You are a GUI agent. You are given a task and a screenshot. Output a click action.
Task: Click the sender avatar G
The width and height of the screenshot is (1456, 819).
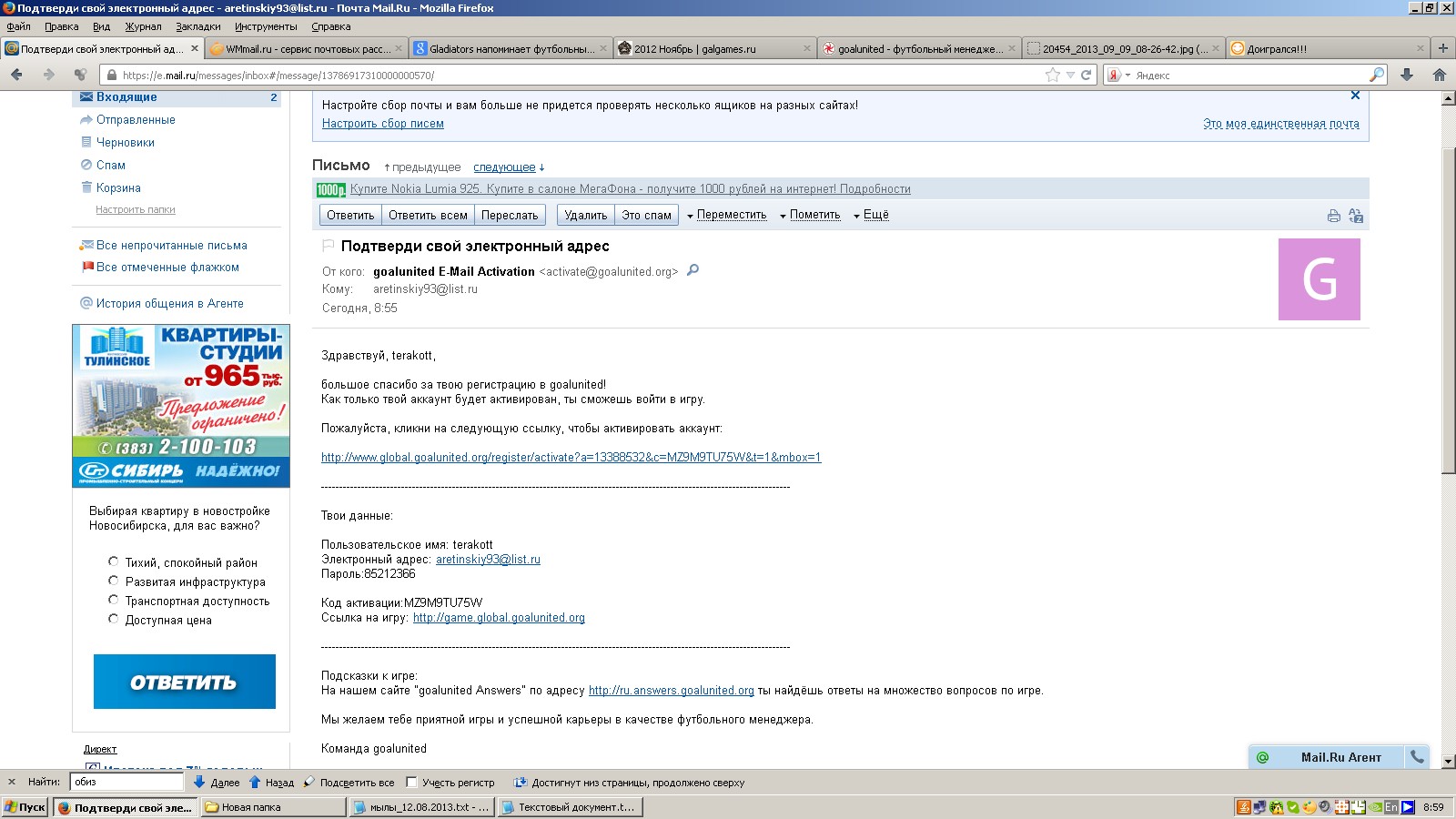1319,279
